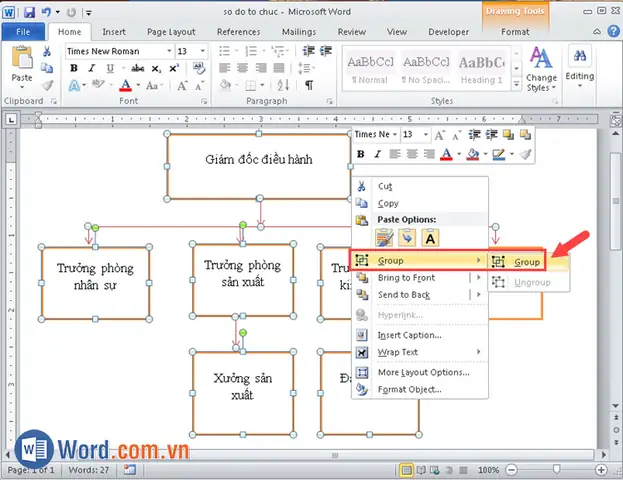Click Zoom In plus button in status bar
Viewport: 623px width, 480px height.
[x=601, y=470]
